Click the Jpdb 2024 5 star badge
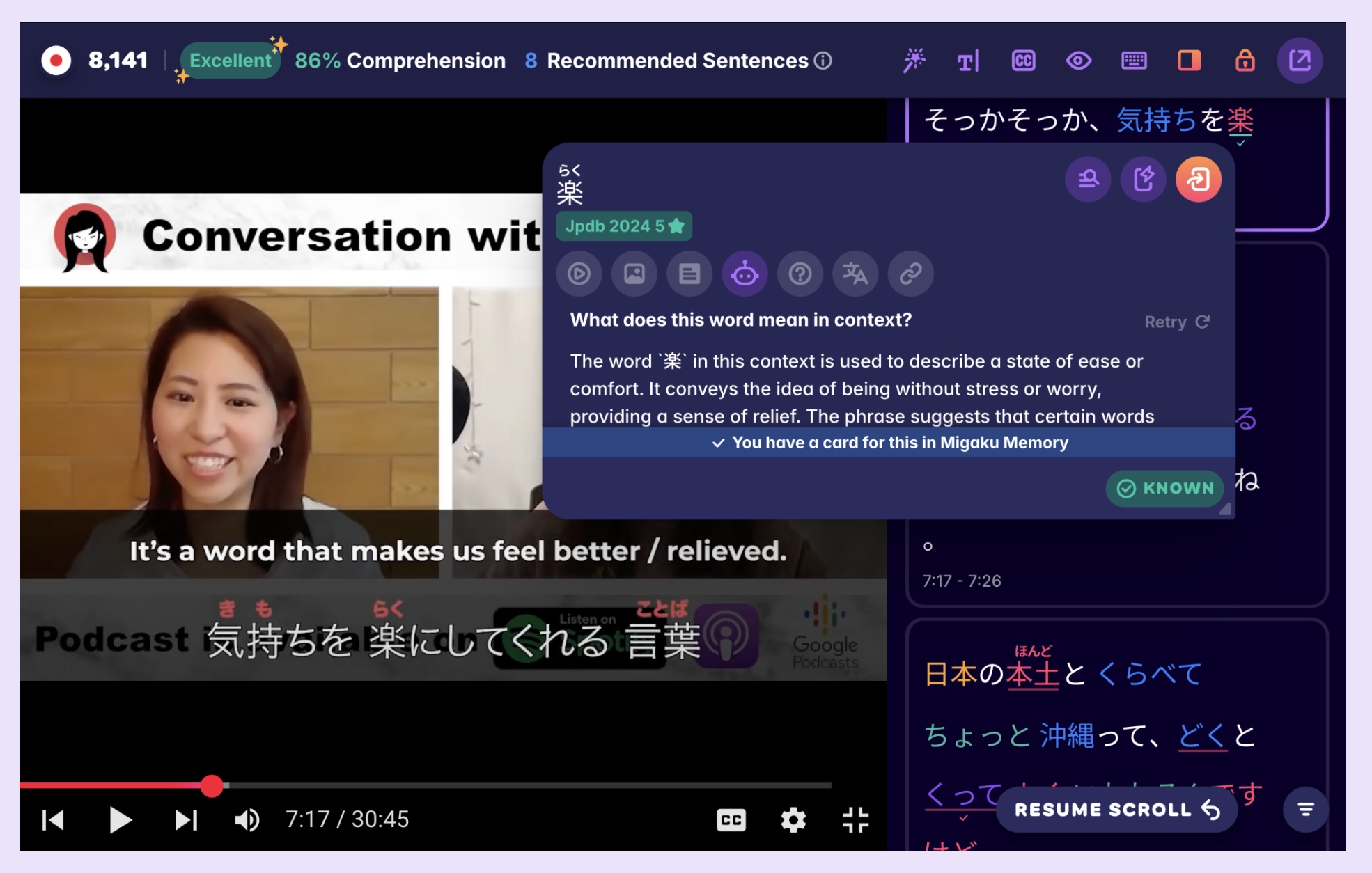 click(x=624, y=226)
